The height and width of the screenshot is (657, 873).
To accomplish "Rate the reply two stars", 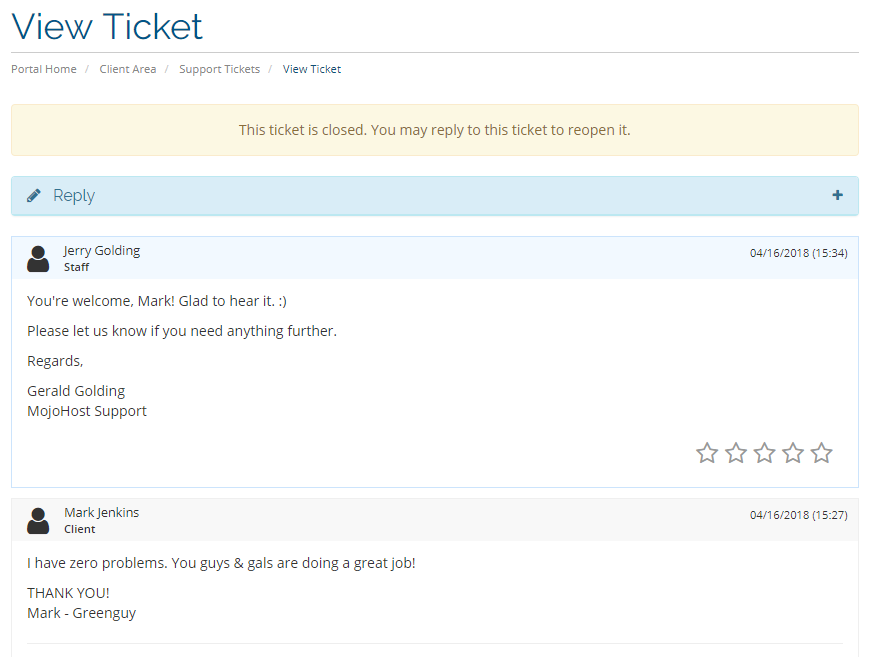I will [736, 453].
